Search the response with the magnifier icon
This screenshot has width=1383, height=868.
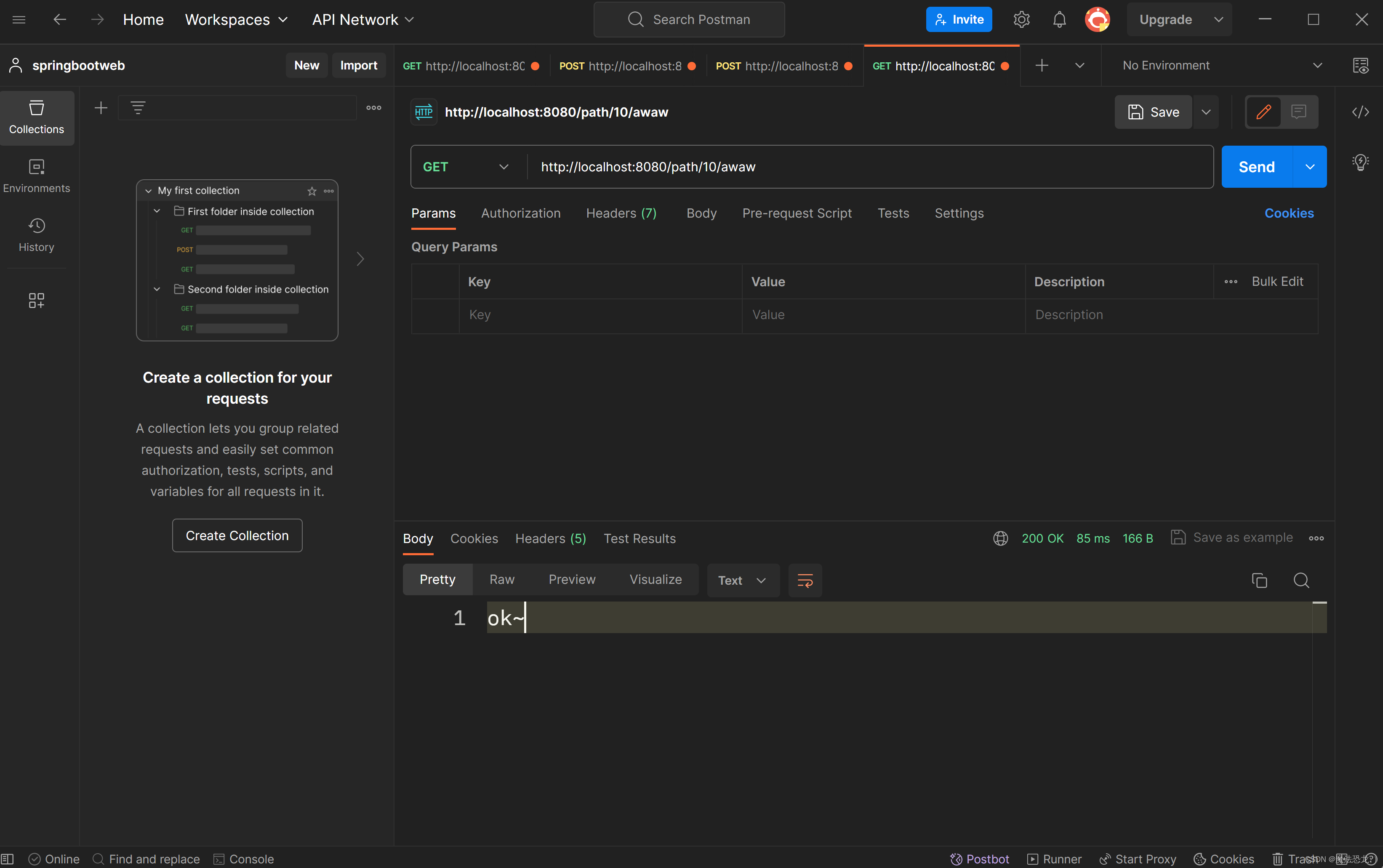tap(1301, 580)
